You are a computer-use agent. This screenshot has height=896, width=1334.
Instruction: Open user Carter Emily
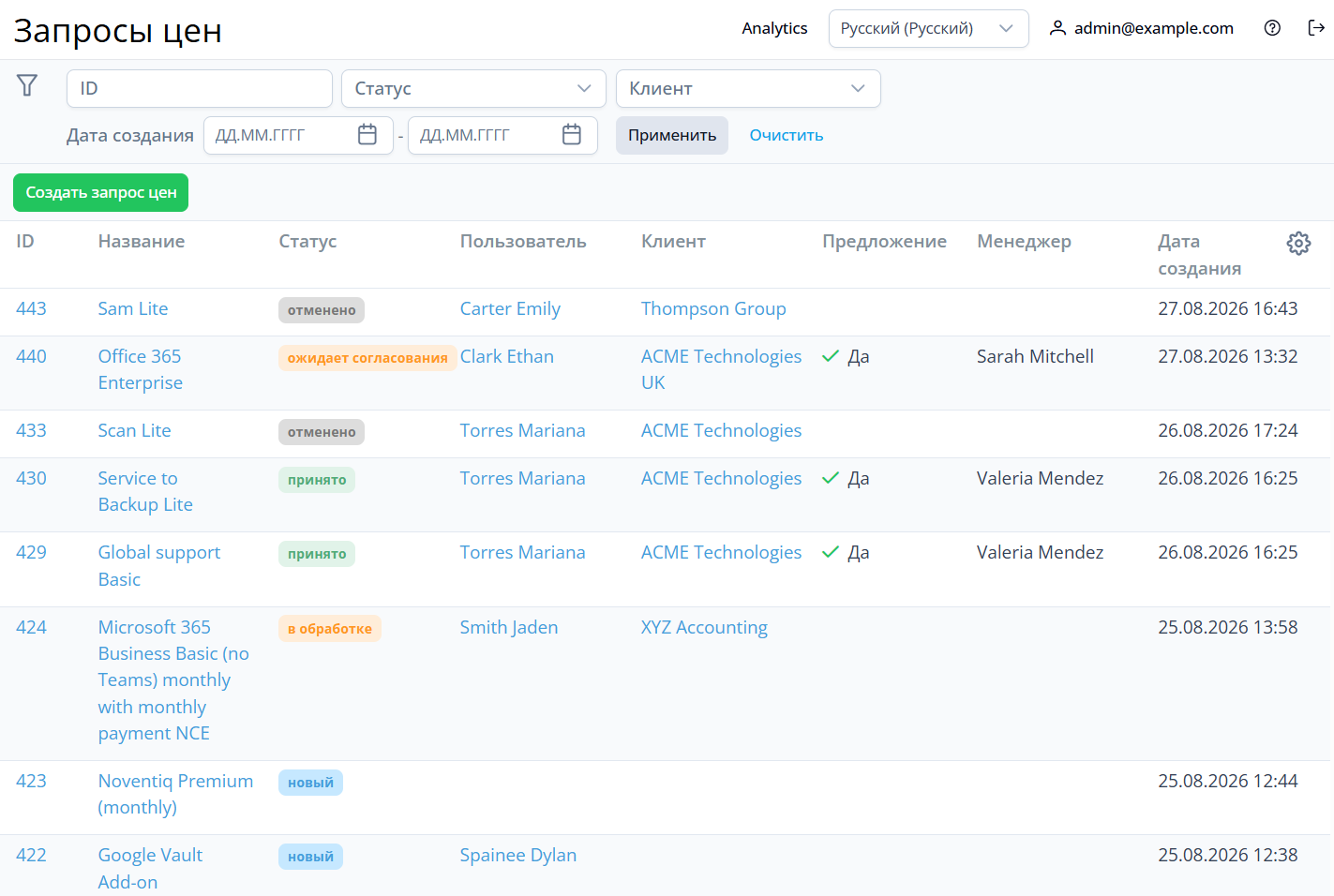coord(510,308)
